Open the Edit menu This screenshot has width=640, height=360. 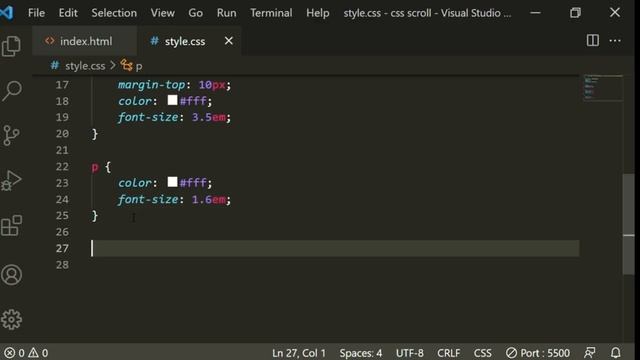(x=68, y=13)
